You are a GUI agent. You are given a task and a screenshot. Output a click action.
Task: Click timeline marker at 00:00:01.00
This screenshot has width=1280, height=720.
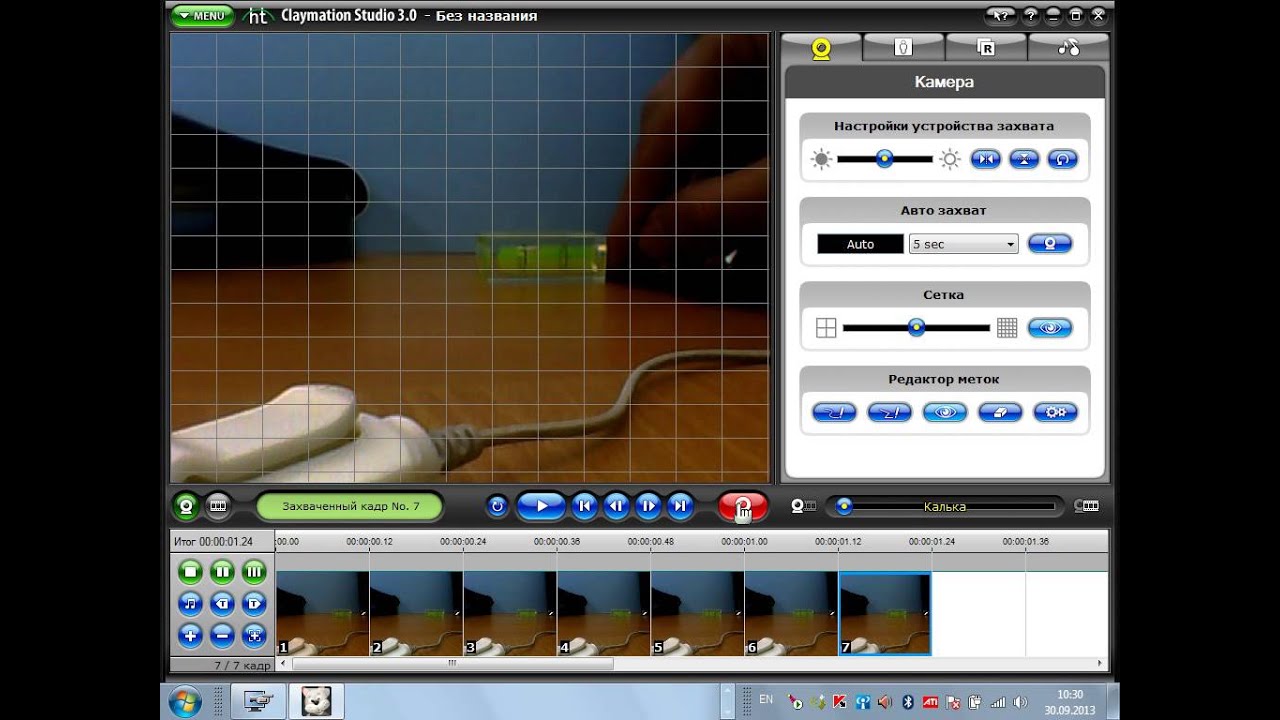click(746, 542)
